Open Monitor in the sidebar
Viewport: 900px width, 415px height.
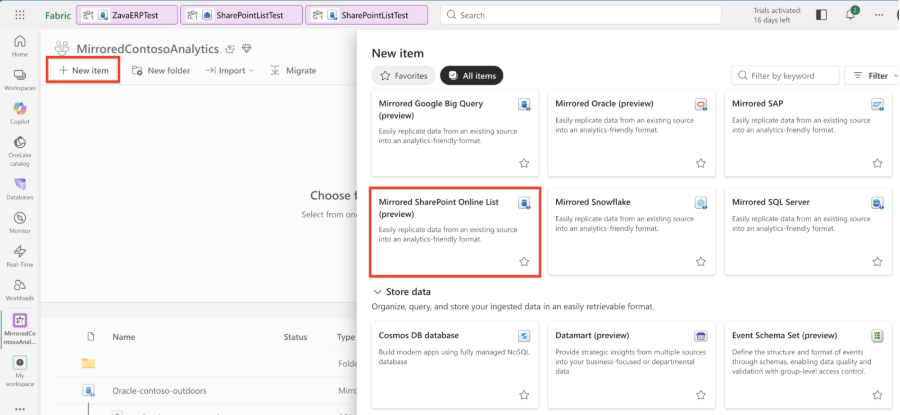(x=20, y=223)
